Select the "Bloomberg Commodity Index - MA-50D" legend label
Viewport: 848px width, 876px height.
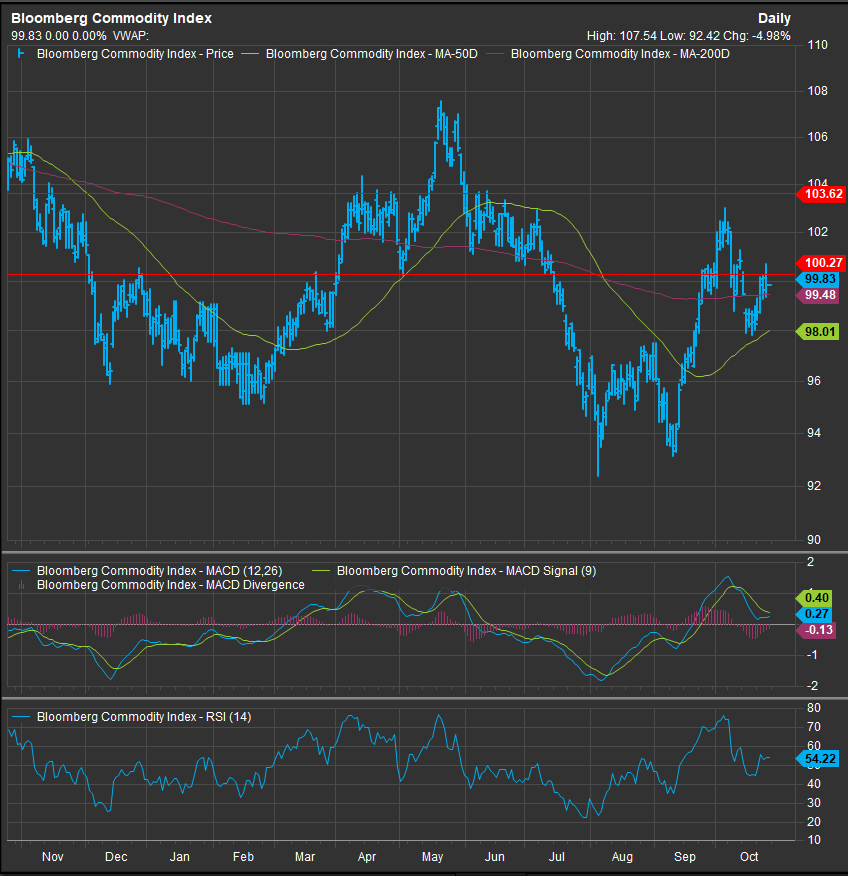click(371, 54)
